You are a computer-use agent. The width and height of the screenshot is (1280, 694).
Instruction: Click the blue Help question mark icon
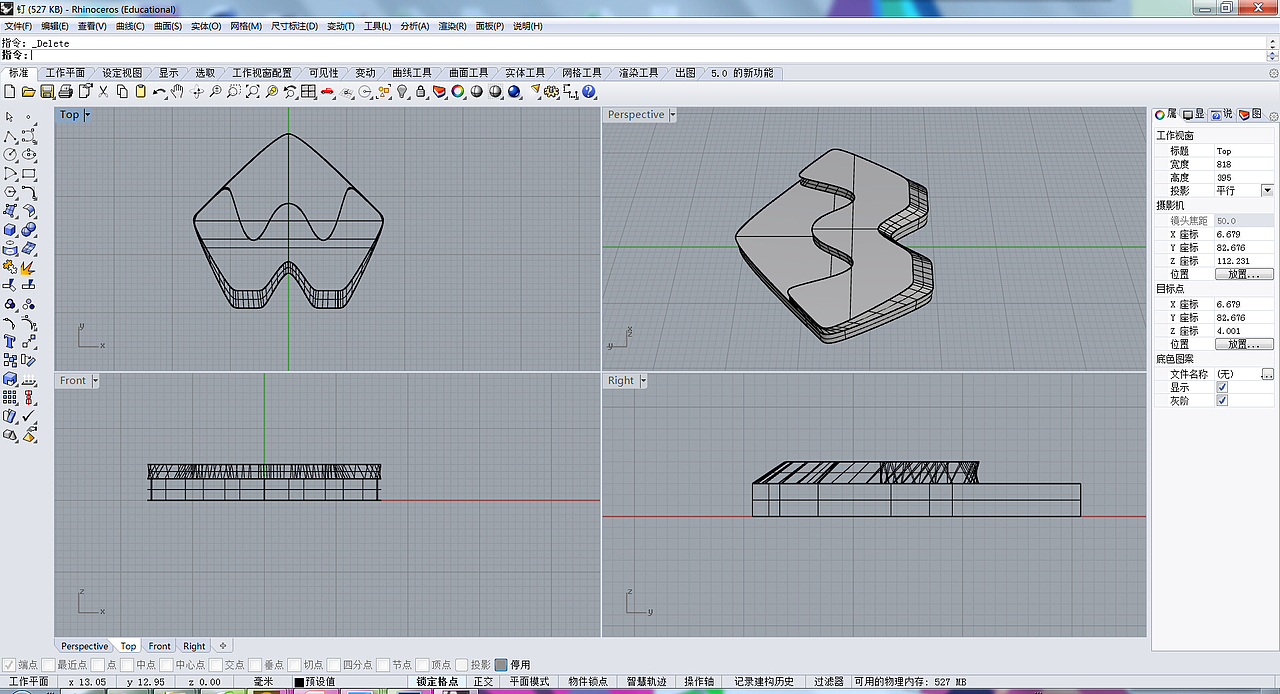(x=589, y=92)
